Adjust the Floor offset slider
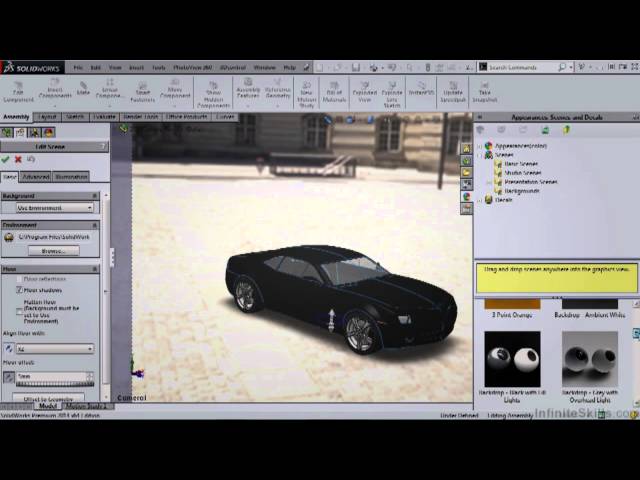Viewport: 640px width, 480px height. click(x=55, y=384)
